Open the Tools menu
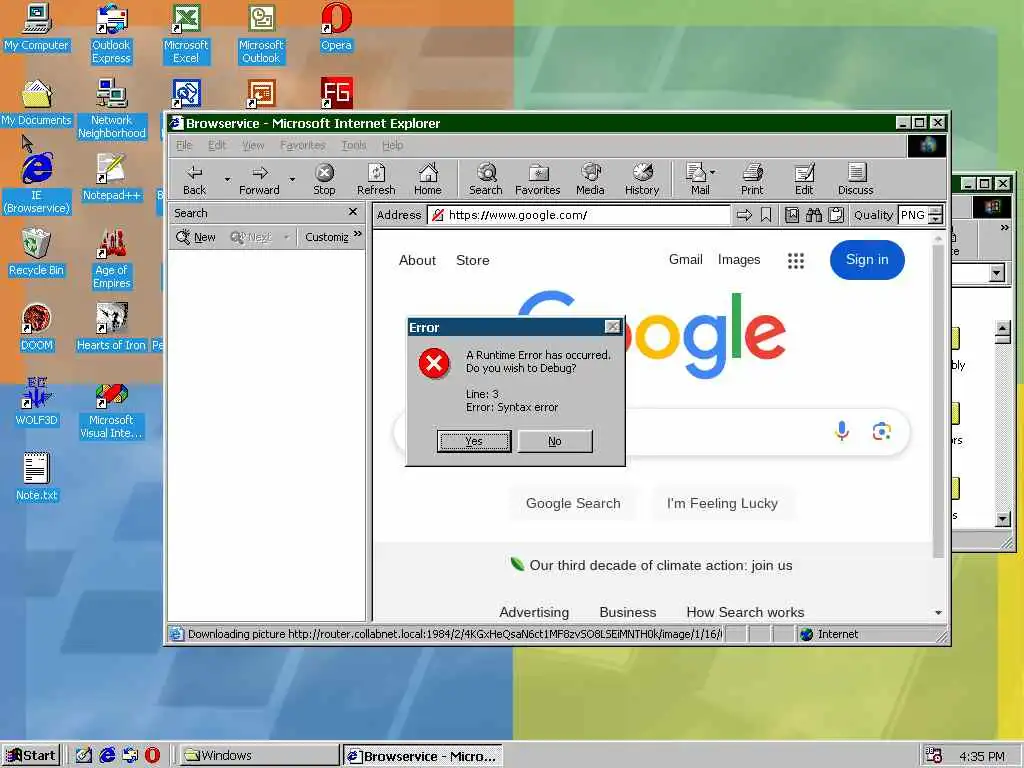The image size is (1024, 768). pyautogui.click(x=353, y=145)
